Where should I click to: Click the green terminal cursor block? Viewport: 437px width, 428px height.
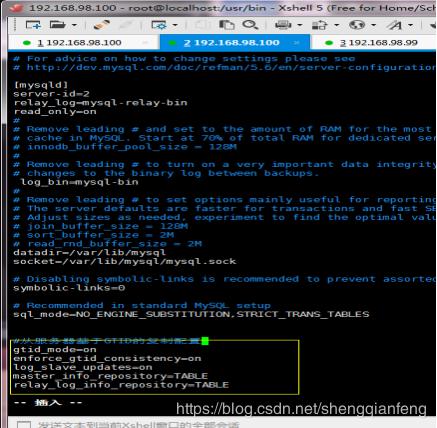(x=205, y=341)
